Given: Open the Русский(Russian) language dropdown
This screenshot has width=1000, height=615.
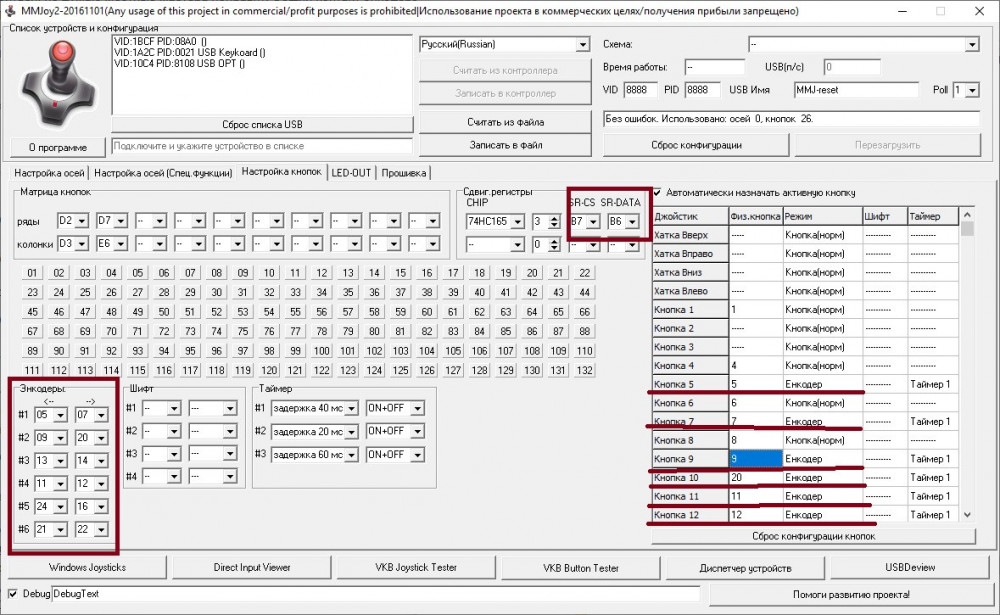Looking at the screenshot, I should click(x=582, y=45).
